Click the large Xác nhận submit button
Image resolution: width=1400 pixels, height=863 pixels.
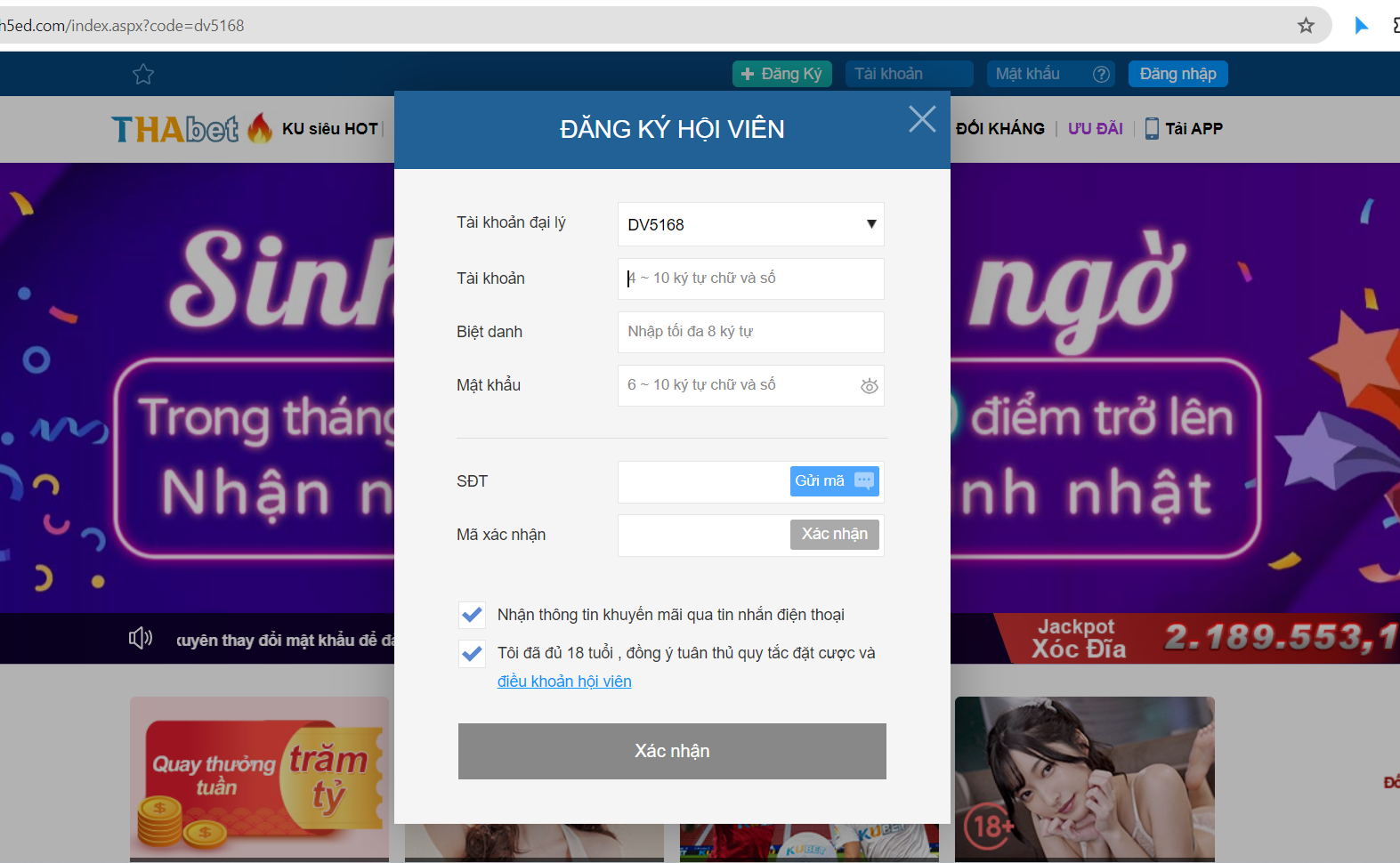(x=672, y=751)
